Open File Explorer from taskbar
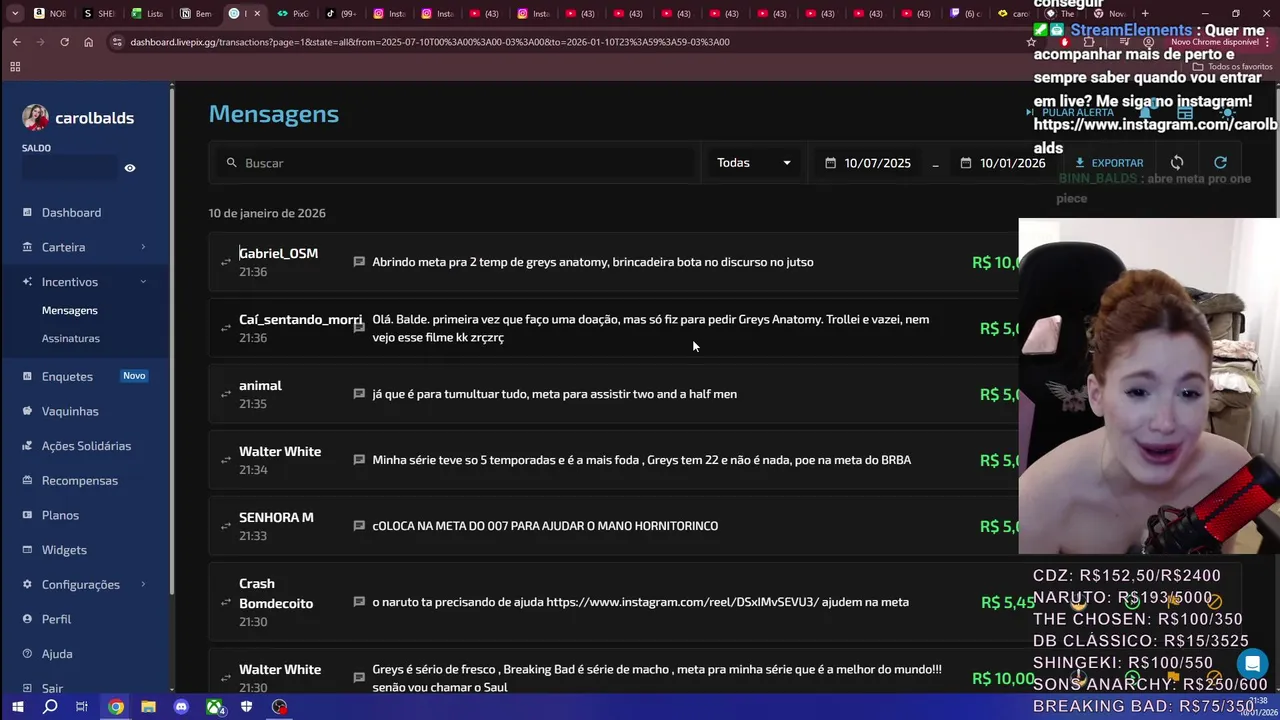 [148, 707]
